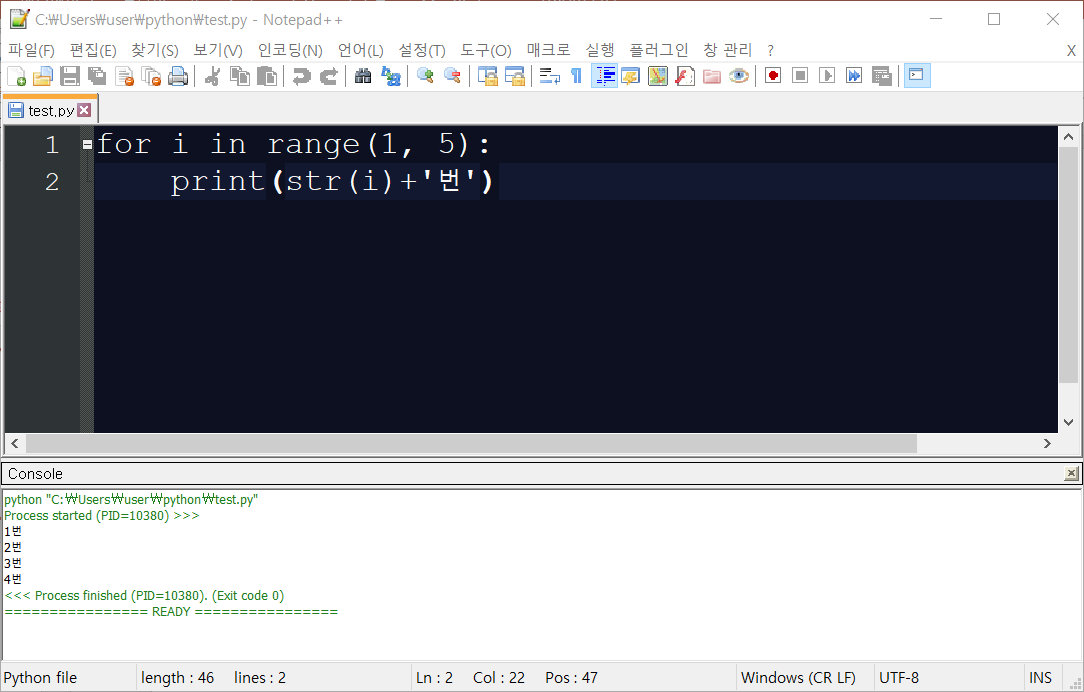Screen dimensions: 1084x692
Task: Open the ? help menu
Action: [x=770, y=50]
